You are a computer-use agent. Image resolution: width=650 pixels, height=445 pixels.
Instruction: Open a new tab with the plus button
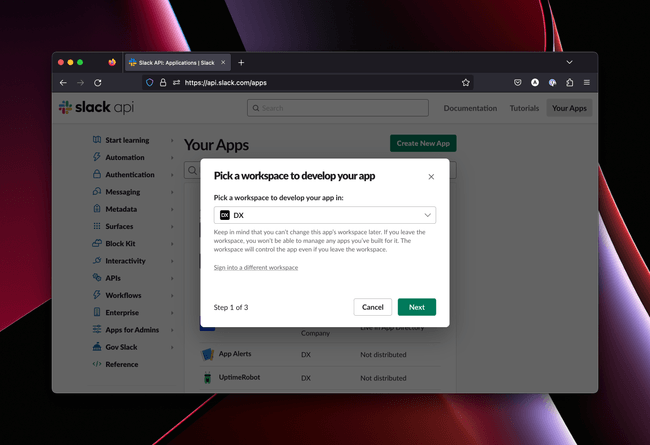tap(241, 63)
